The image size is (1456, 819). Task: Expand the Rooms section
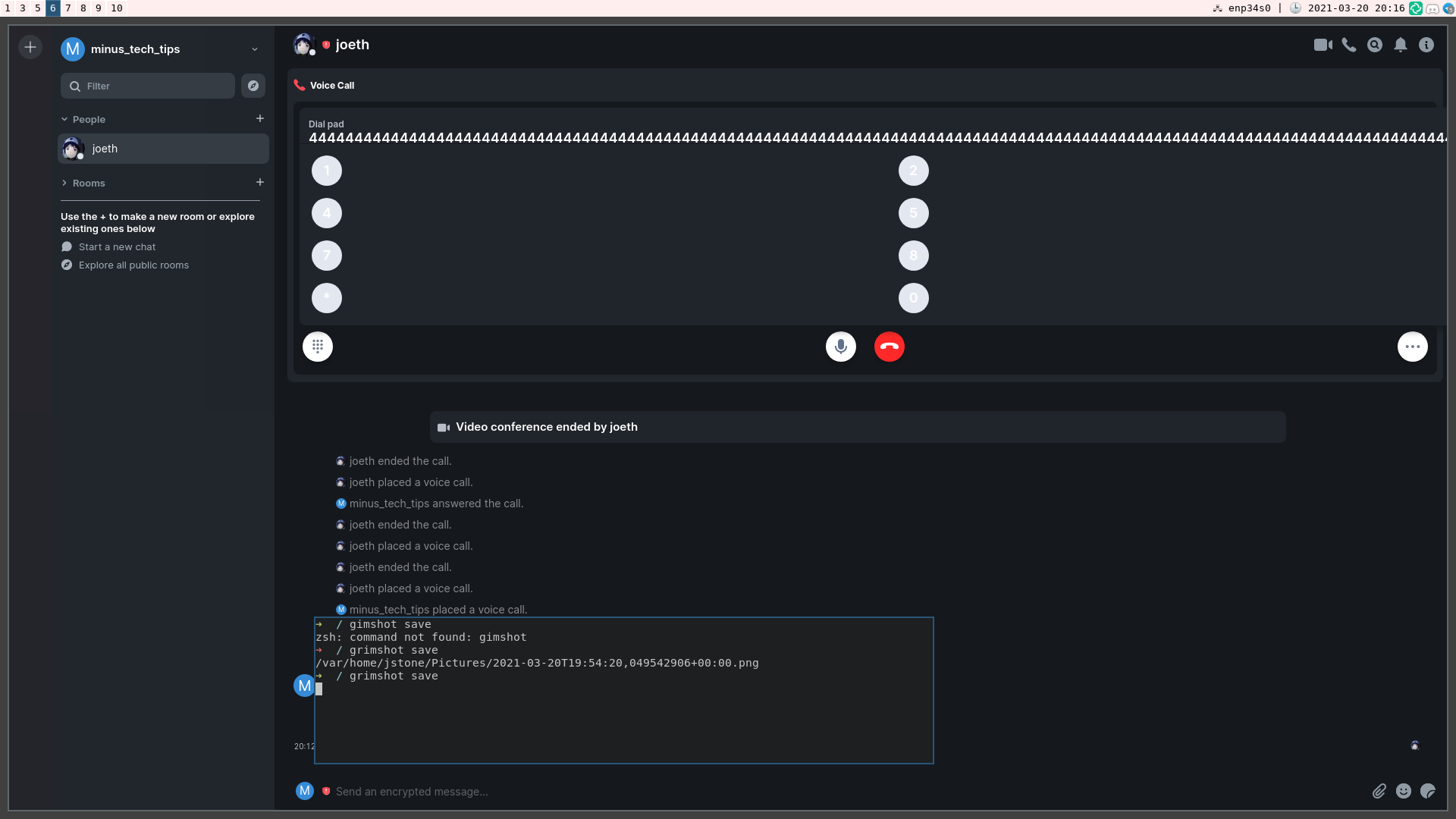pyautogui.click(x=65, y=183)
